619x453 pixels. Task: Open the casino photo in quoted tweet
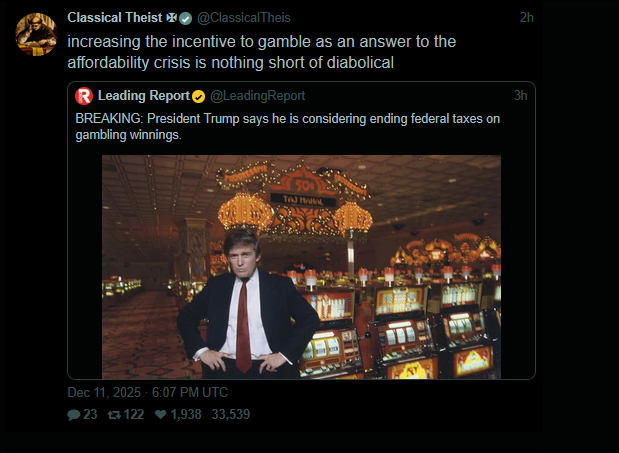click(x=301, y=266)
